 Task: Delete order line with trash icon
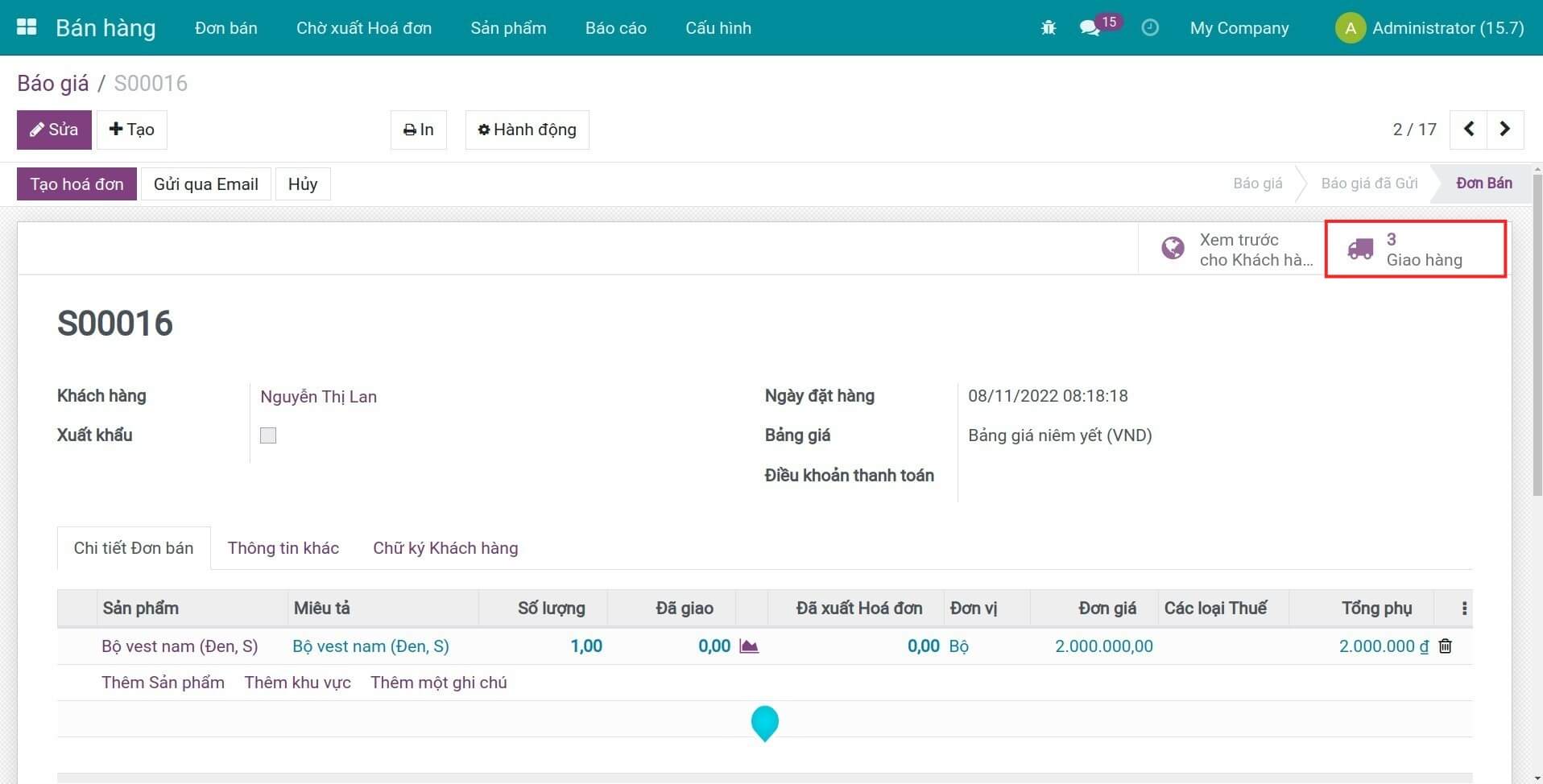tap(1445, 646)
